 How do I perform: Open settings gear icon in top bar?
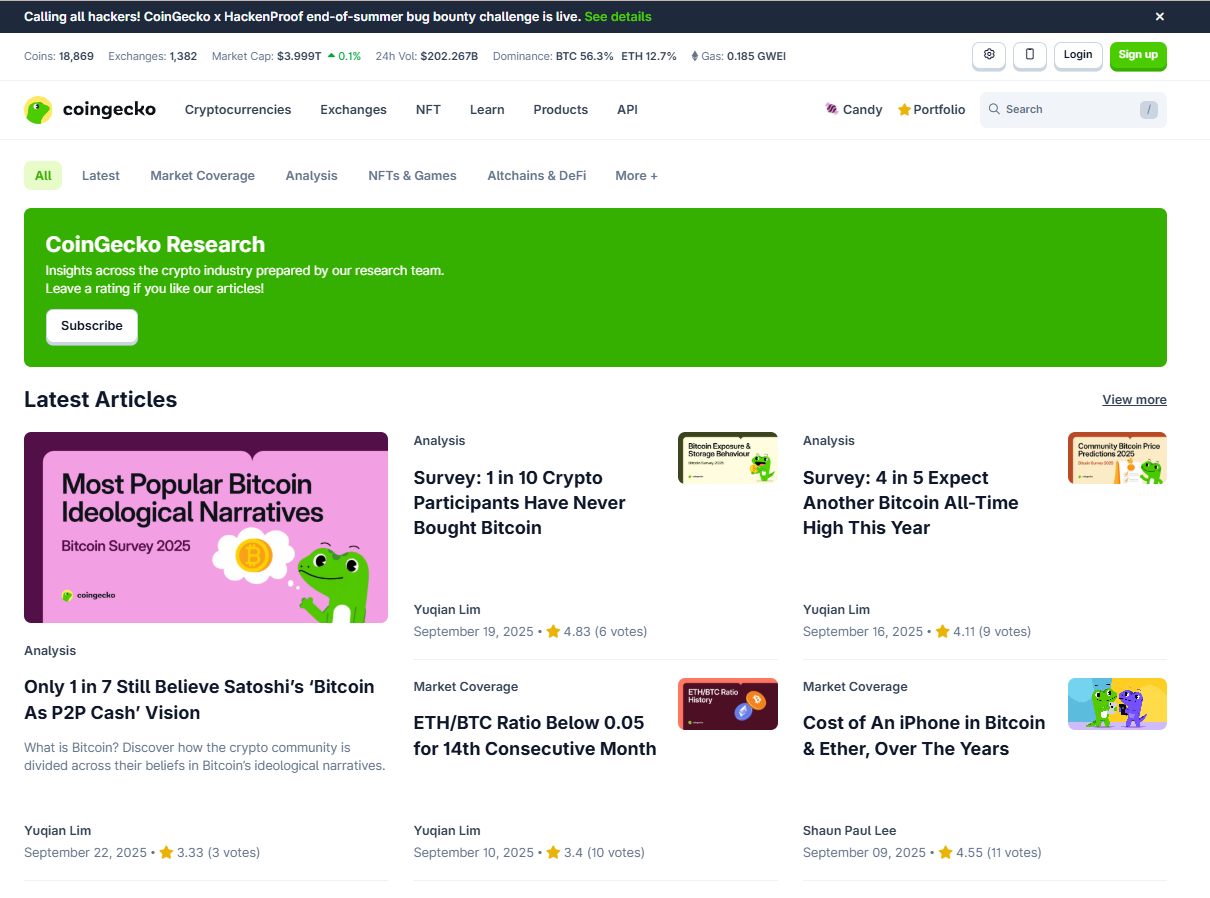pos(989,55)
